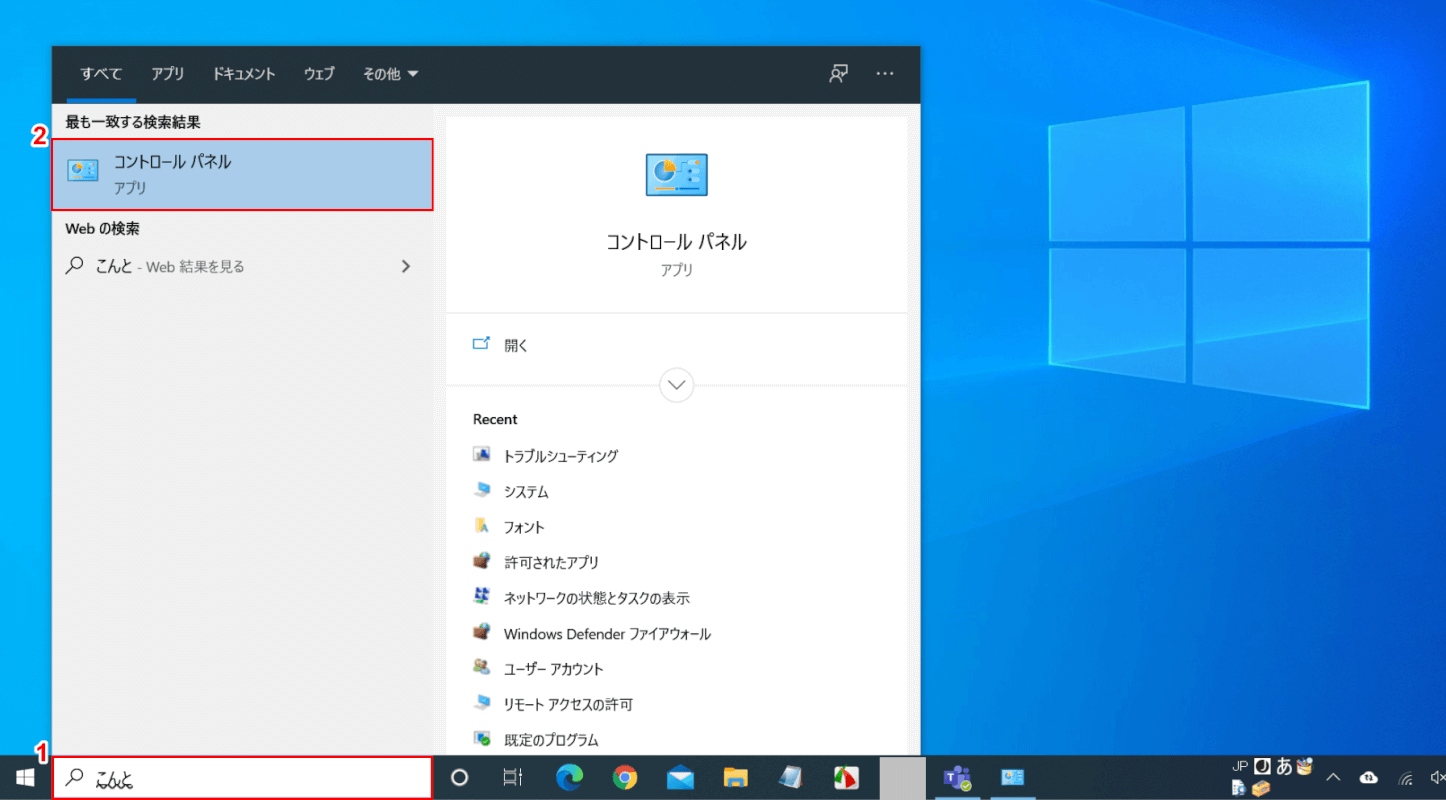Switch to the running Control Panel taskbar icon

click(x=1013, y=777)
